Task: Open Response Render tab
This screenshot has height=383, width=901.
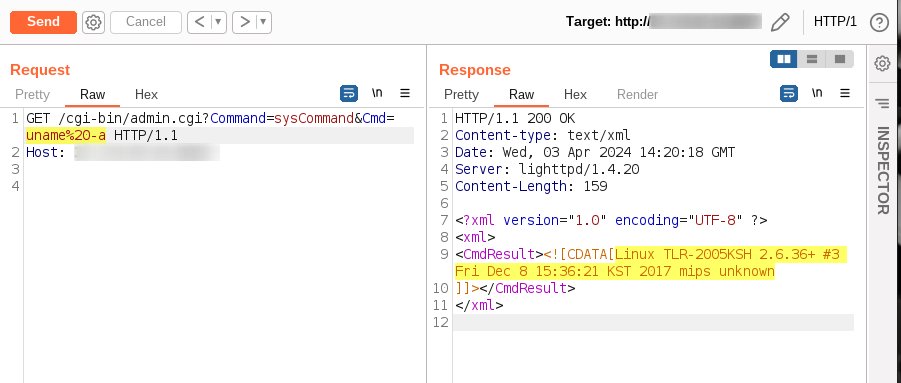Action: pyautogui.click(x=637, y=94)
